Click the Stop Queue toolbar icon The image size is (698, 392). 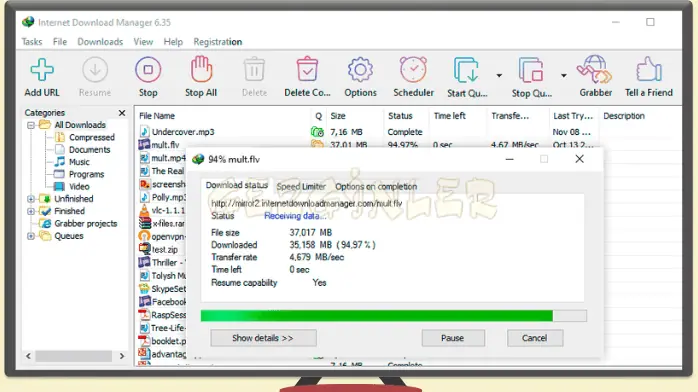pyautogui.click(x=531, y=70)
